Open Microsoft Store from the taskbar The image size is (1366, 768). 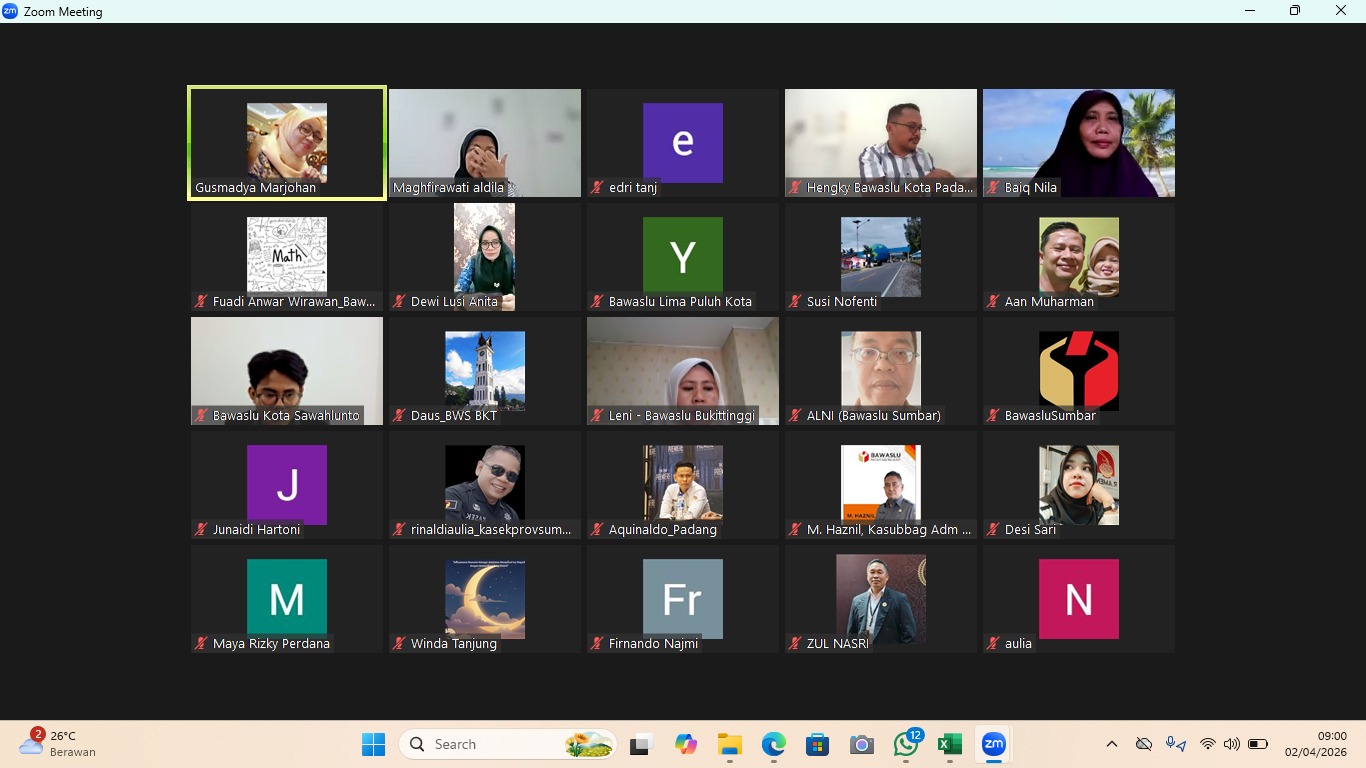click(817, 745)
